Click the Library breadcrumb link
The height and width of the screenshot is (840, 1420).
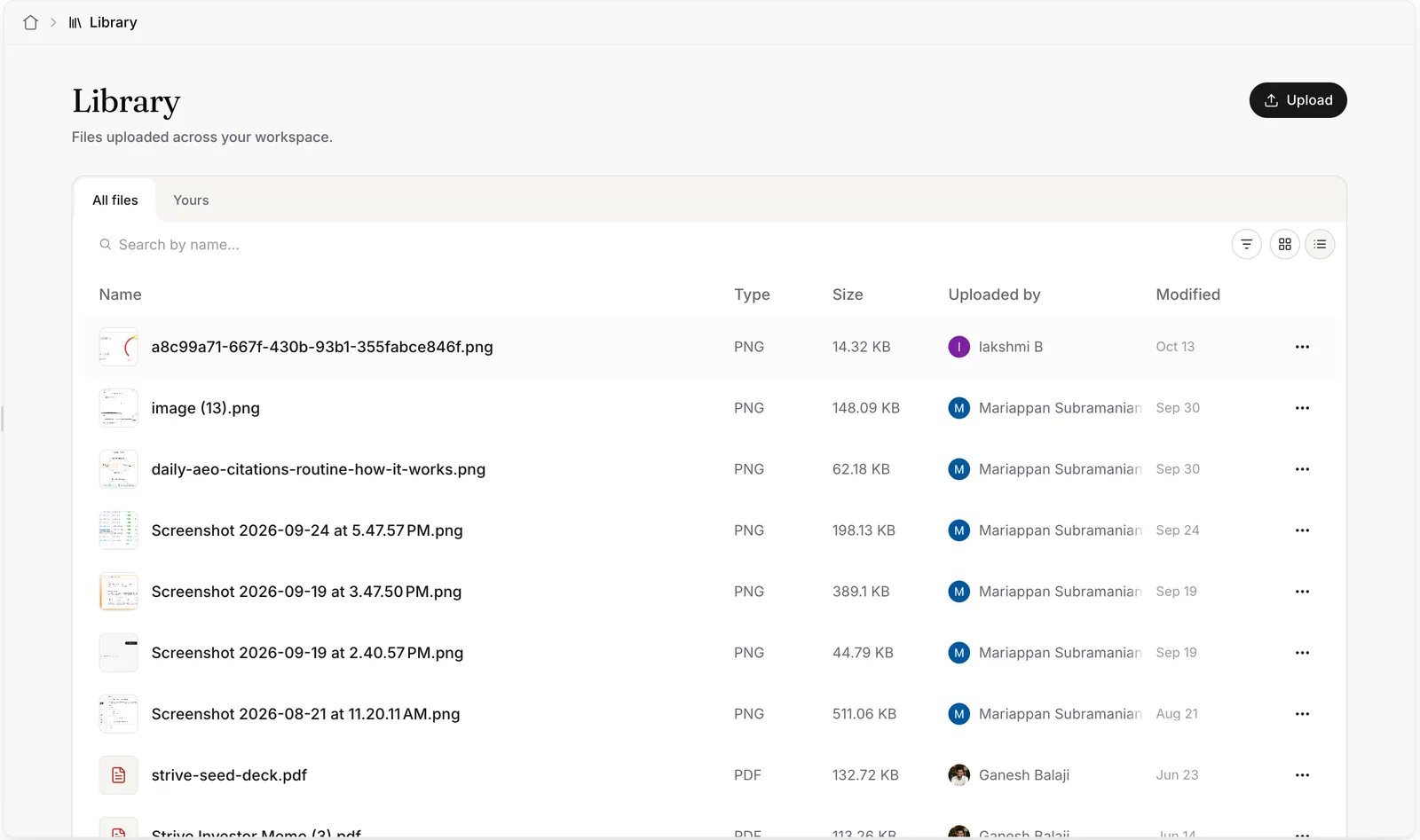point(113,22)
